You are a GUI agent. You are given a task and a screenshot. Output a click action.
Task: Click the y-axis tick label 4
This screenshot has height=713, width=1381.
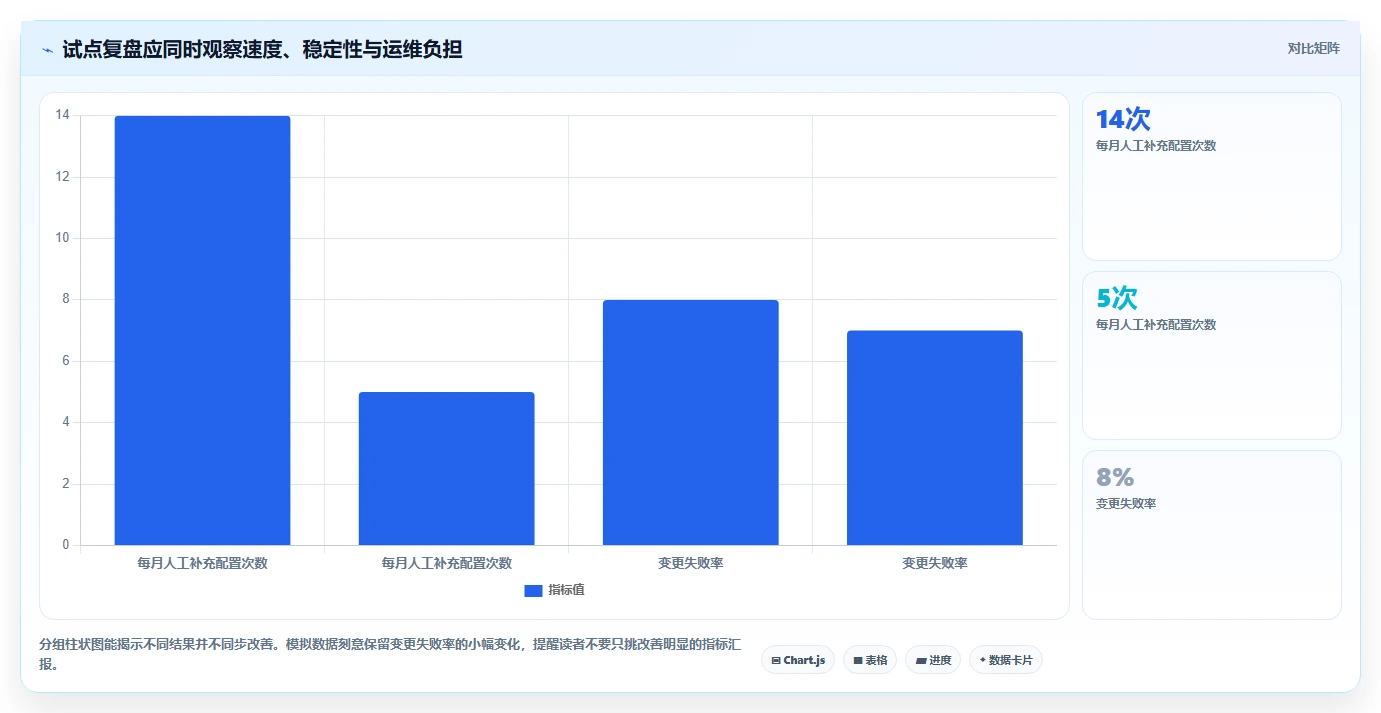point(66,422)
